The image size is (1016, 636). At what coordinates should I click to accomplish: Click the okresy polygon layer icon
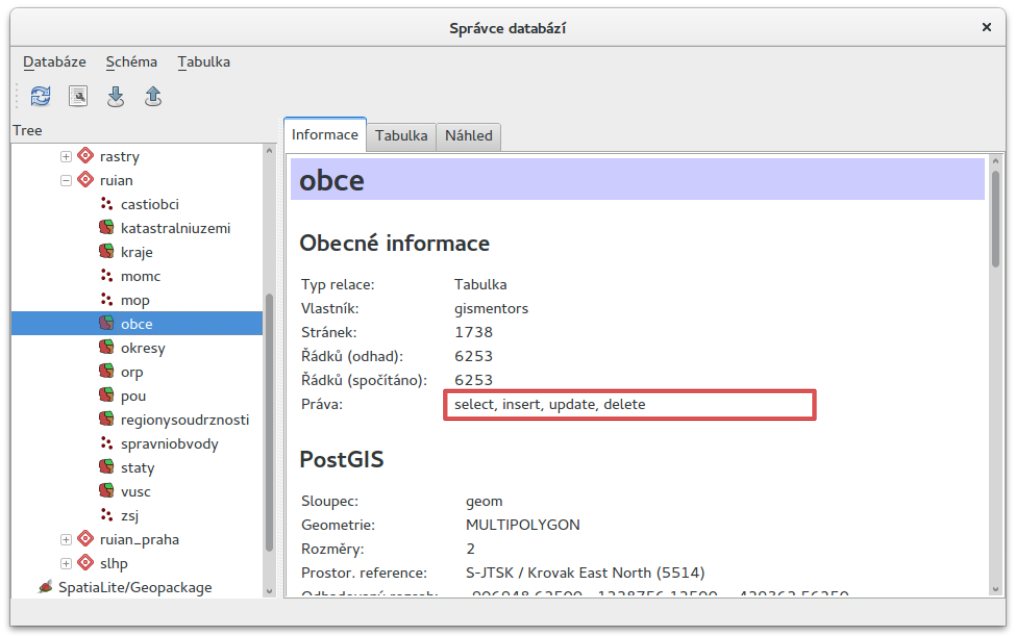(106, 347)
